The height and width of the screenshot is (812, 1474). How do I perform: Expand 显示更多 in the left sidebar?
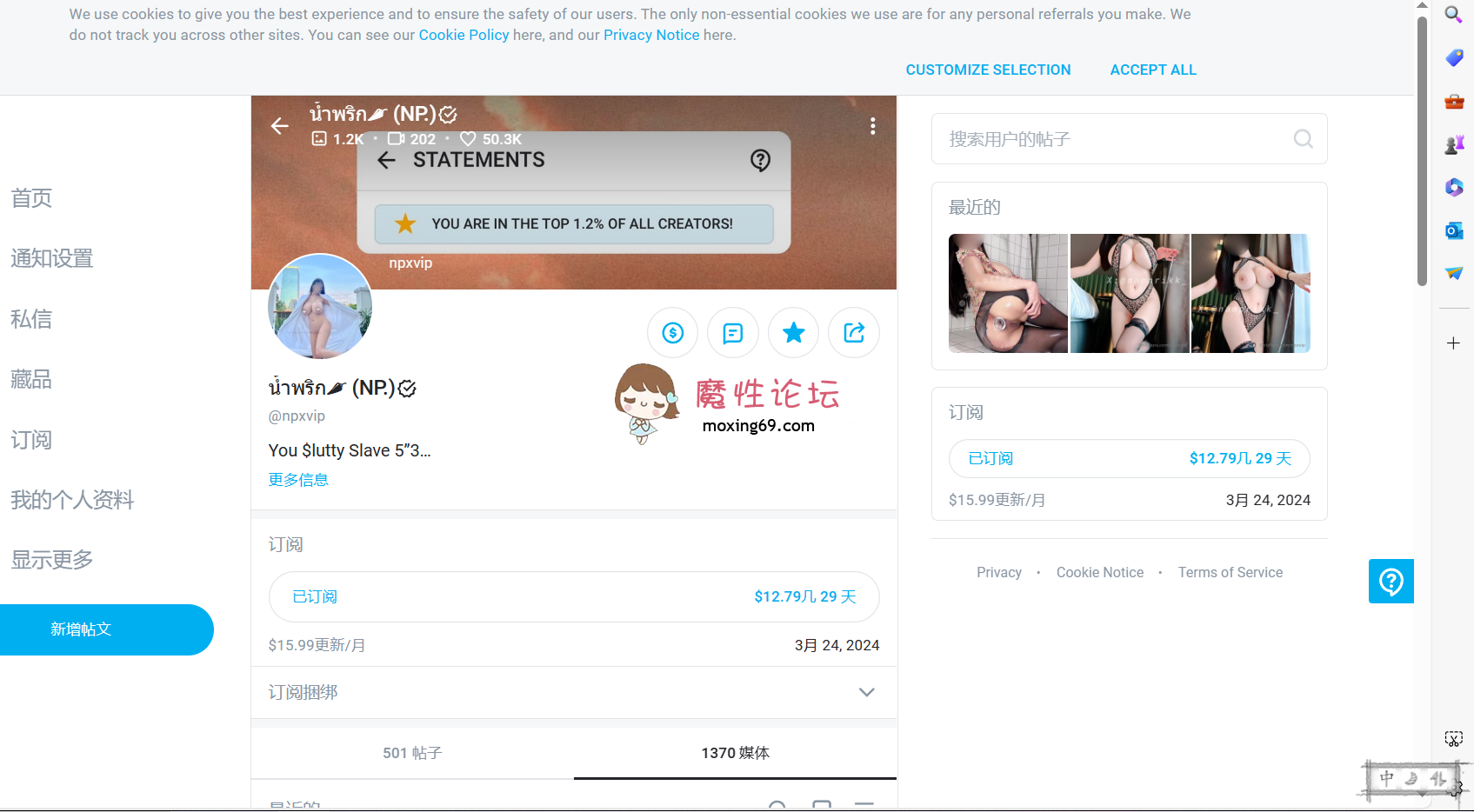tap(51, 560)
